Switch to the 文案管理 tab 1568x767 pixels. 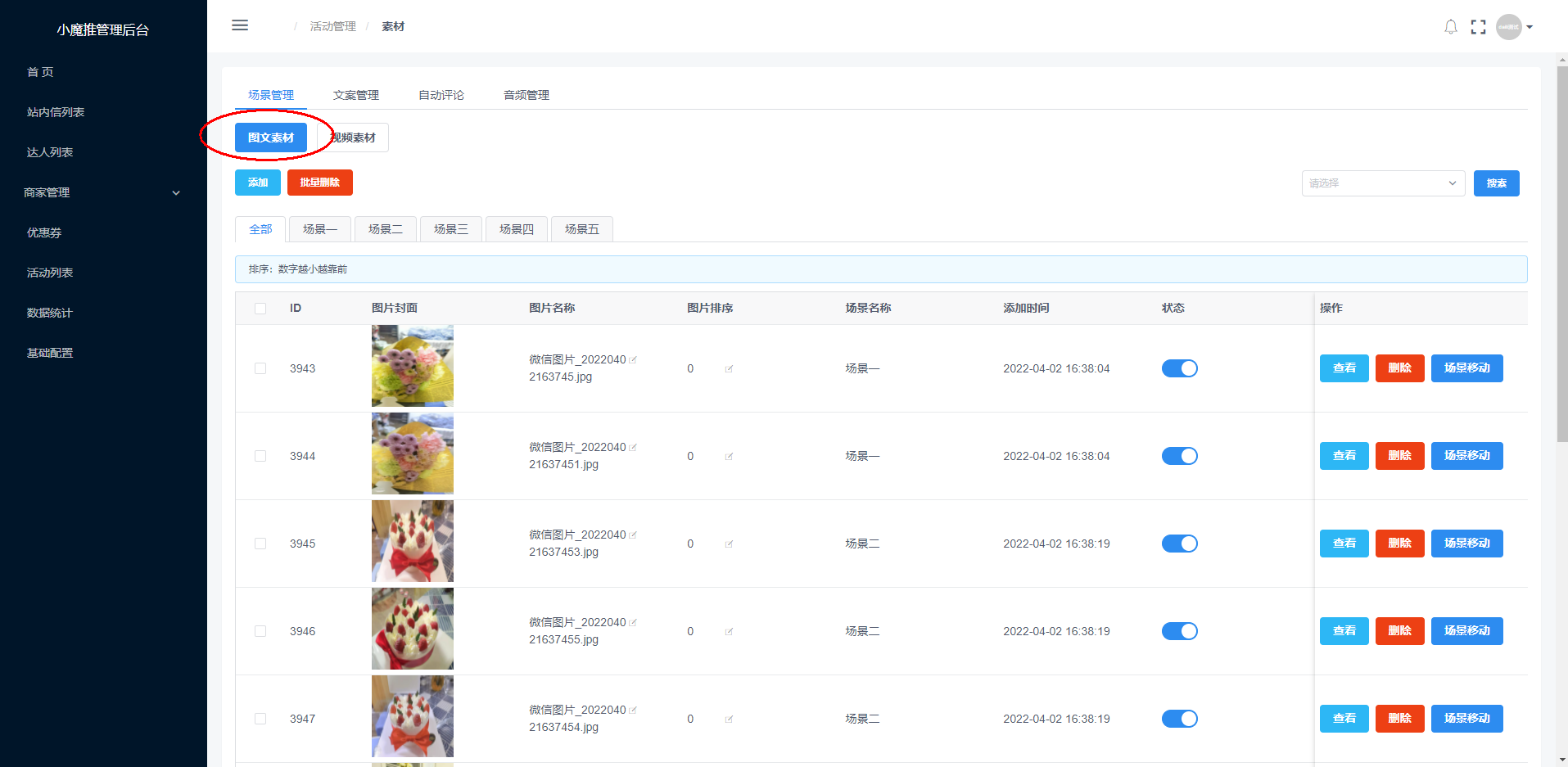point(355,95)
